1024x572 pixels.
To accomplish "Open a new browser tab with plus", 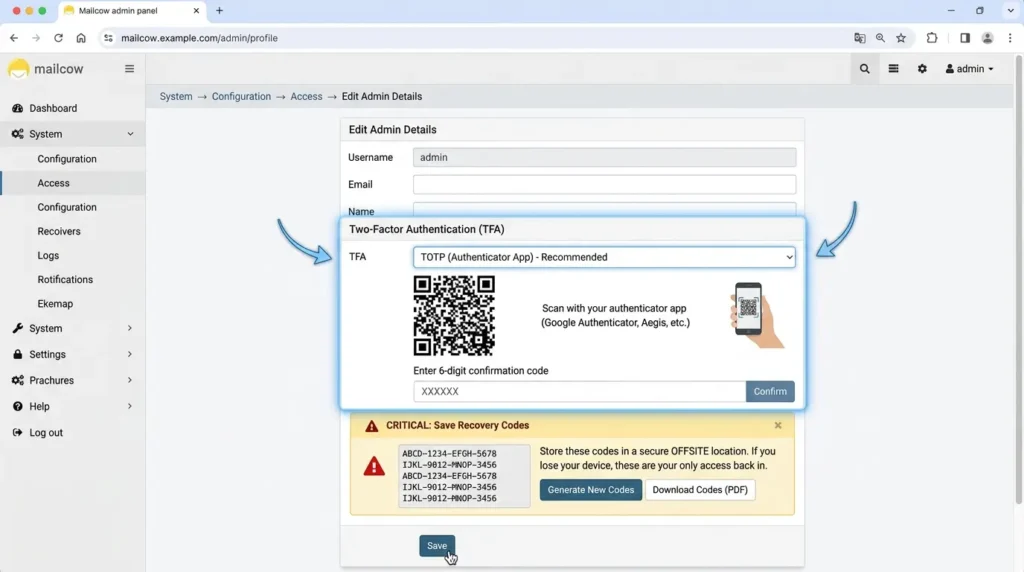I will pos(219,10).
